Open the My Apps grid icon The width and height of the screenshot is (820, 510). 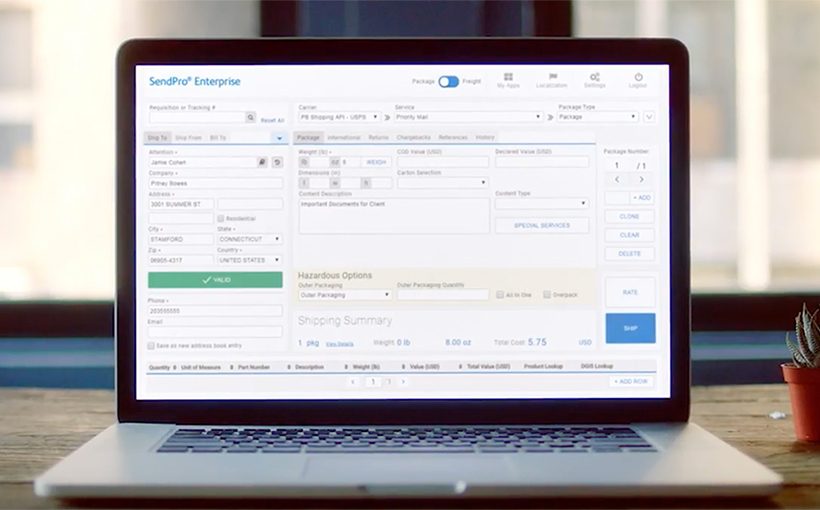pyautogui.click(x=508, y=77)
